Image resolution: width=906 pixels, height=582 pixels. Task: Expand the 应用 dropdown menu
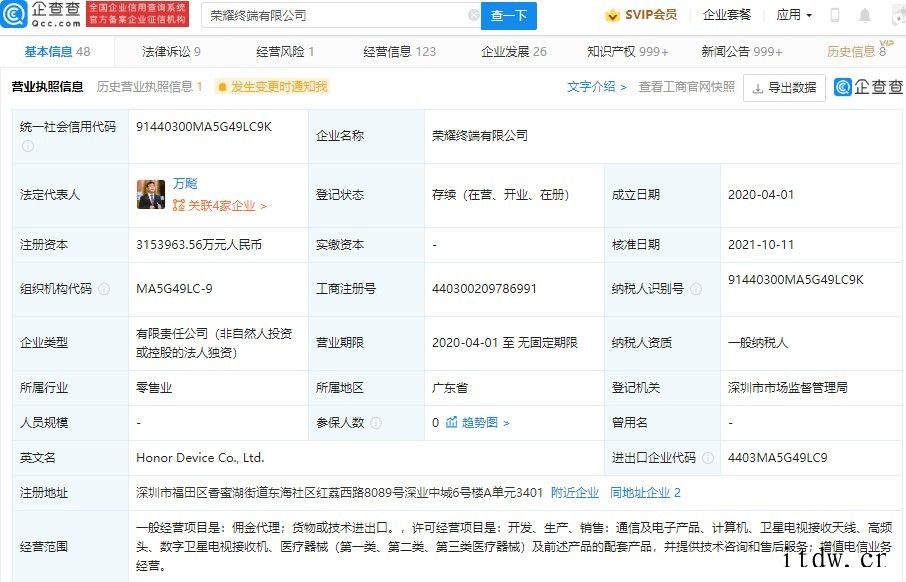pyautogui.click(x=794, y=15)
